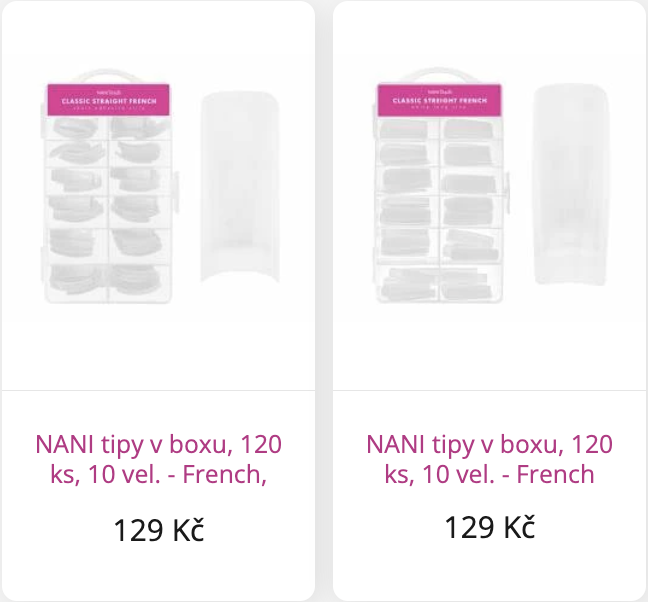Screen dimensions: 648x602
Task: Click the top-left compartment of the left box
Action: pyautogui.click(x=76, y=128)
